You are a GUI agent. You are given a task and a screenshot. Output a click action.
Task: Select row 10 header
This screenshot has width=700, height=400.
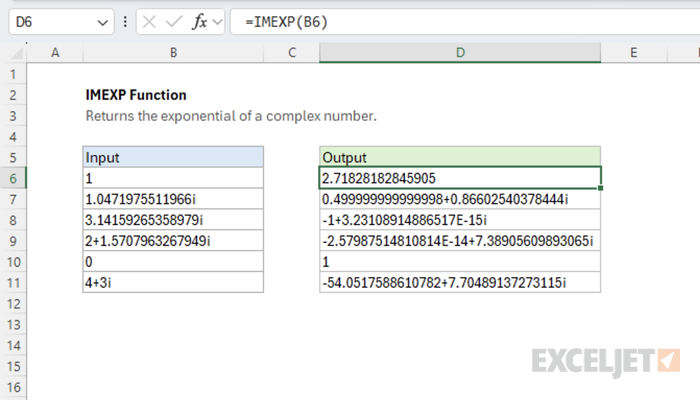click(13, 262)
